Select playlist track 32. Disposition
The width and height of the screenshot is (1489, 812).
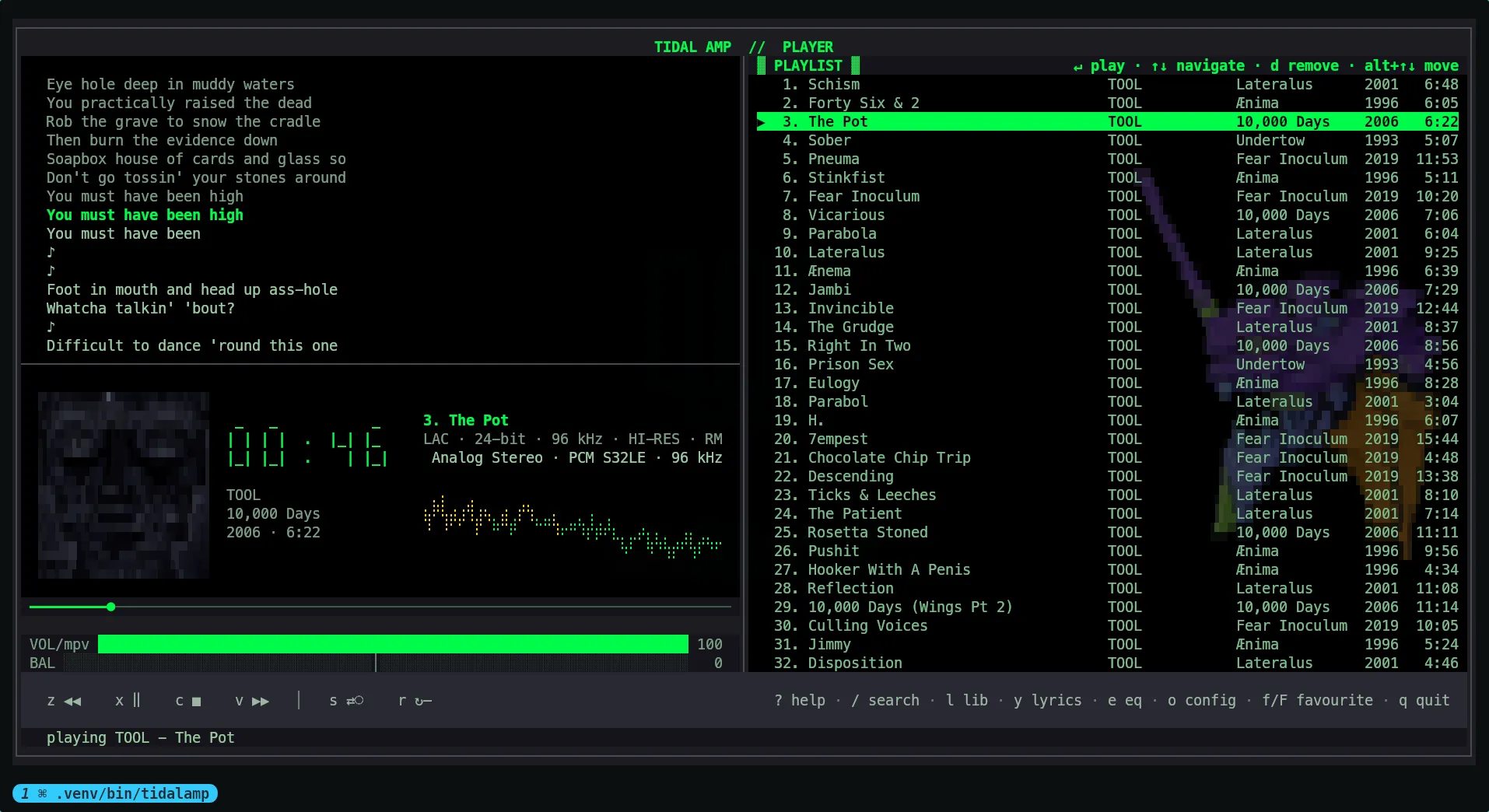1108,663
